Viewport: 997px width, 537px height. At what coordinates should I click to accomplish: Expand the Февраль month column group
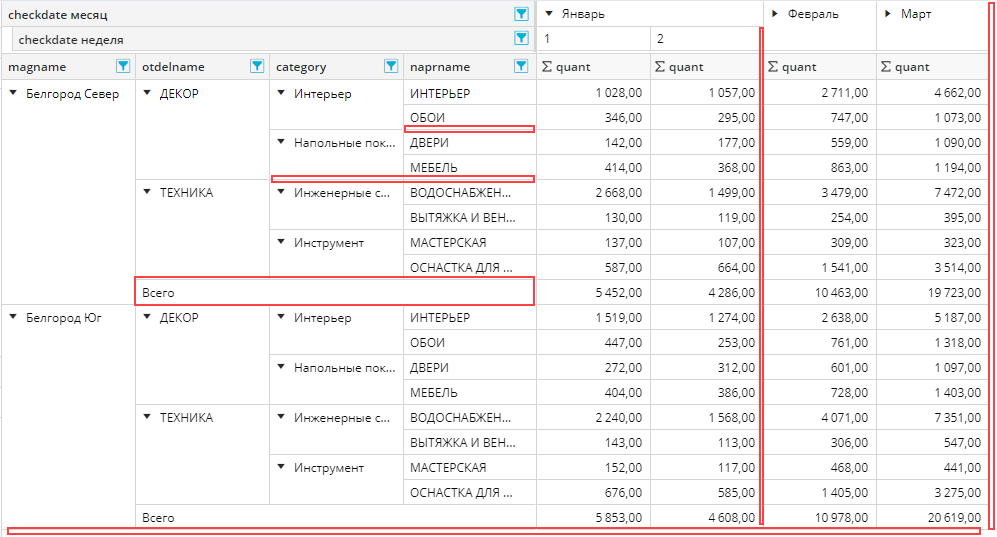point(775,14)
